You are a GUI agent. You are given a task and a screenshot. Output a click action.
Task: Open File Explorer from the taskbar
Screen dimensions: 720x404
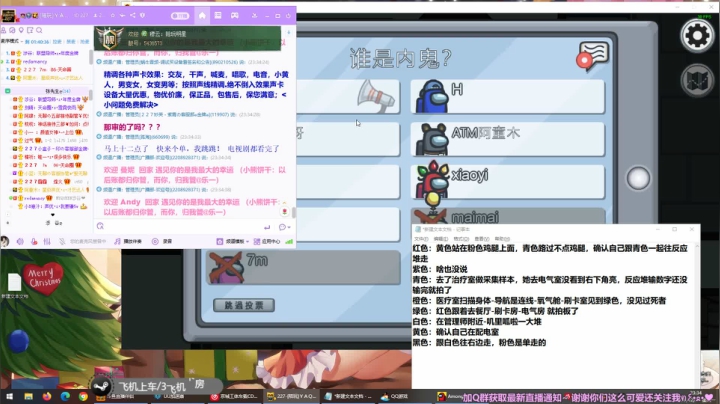tap(28, 397)
